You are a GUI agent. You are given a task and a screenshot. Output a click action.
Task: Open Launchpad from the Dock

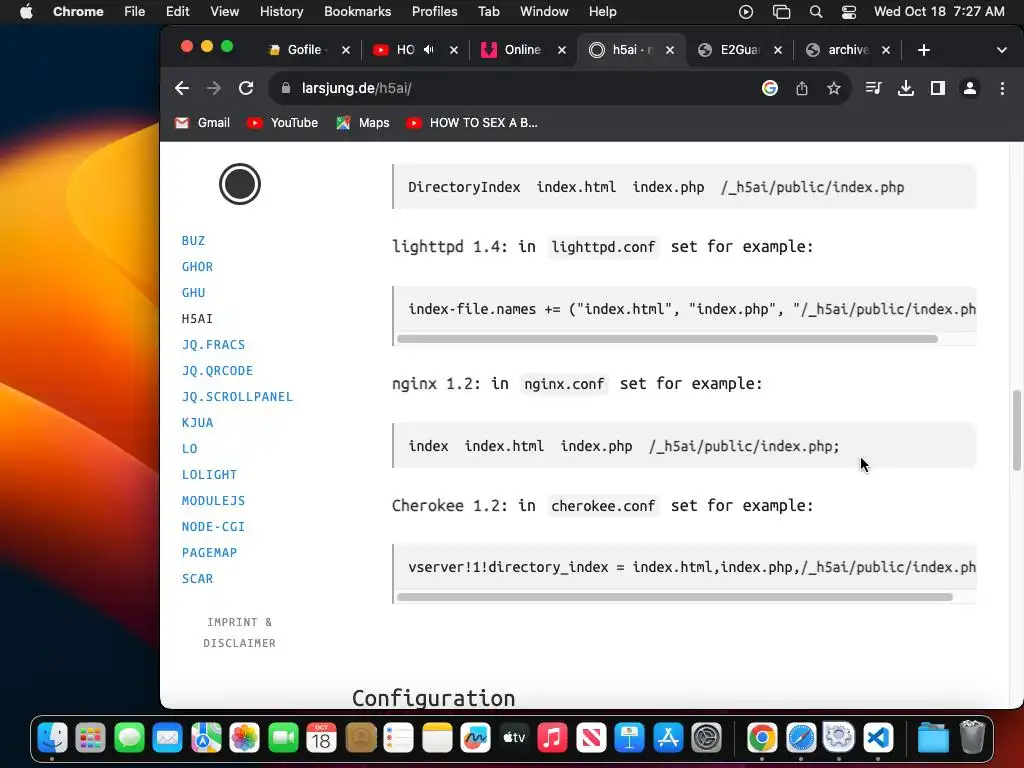91,739
